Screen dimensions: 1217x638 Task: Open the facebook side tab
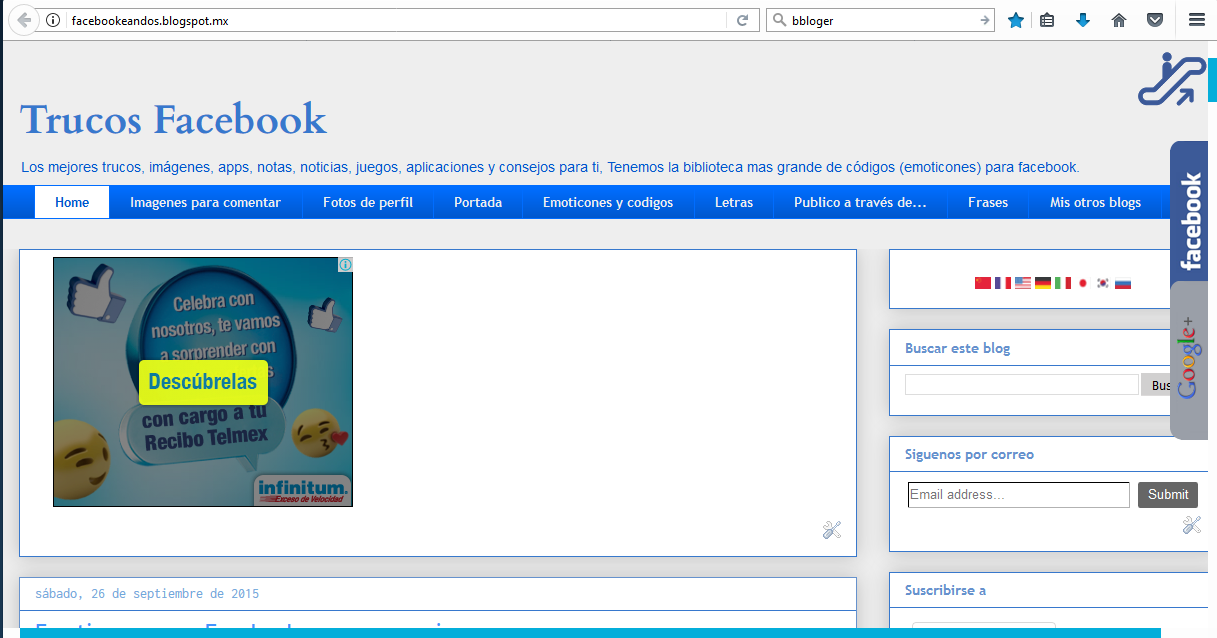coord(1190,213)
